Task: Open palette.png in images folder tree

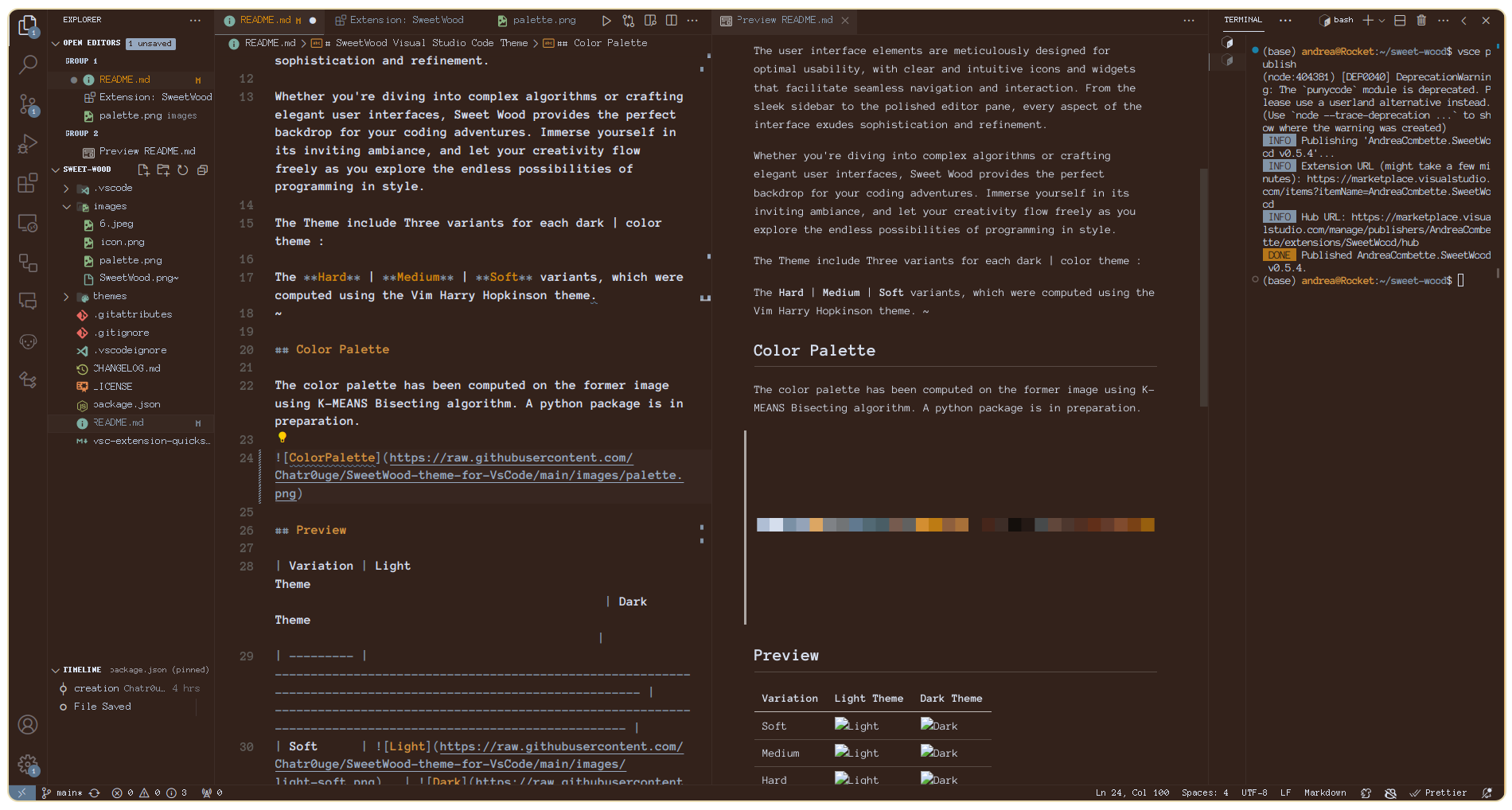Action: point(131,261)
